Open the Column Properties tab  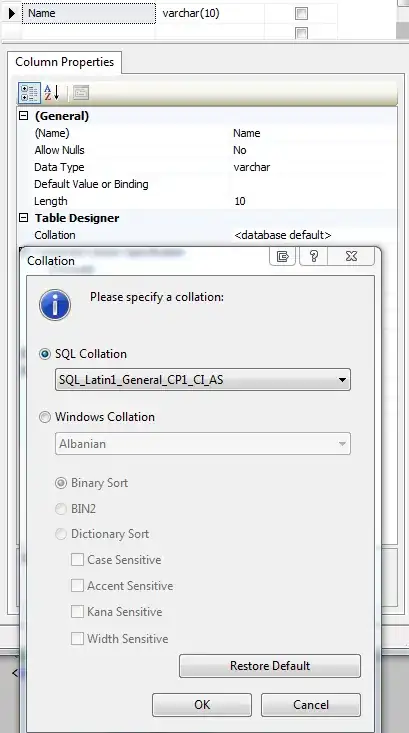pyautogui.click(x=65, y=62)
